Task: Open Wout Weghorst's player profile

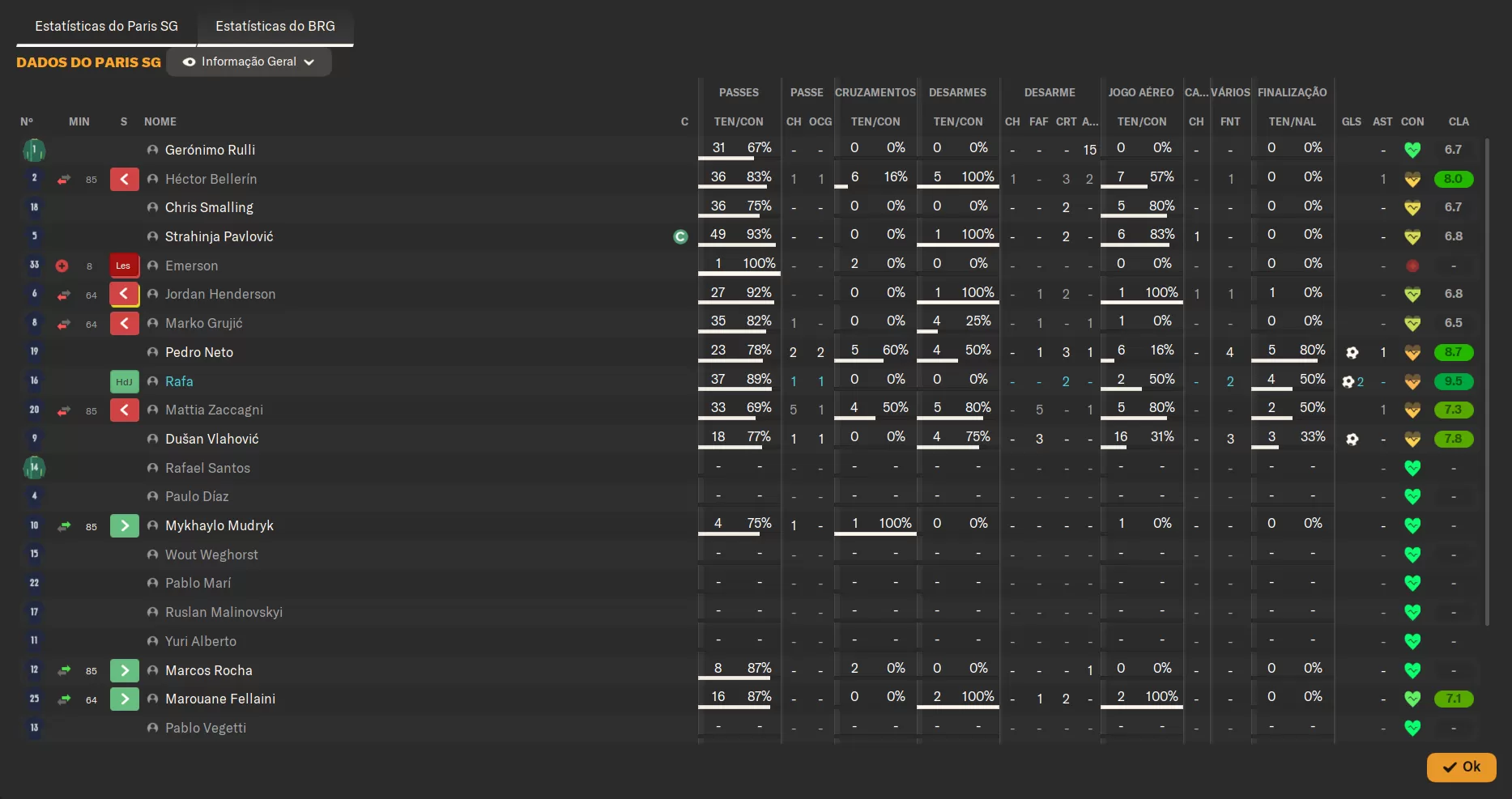Action: (x=211, y=555)
